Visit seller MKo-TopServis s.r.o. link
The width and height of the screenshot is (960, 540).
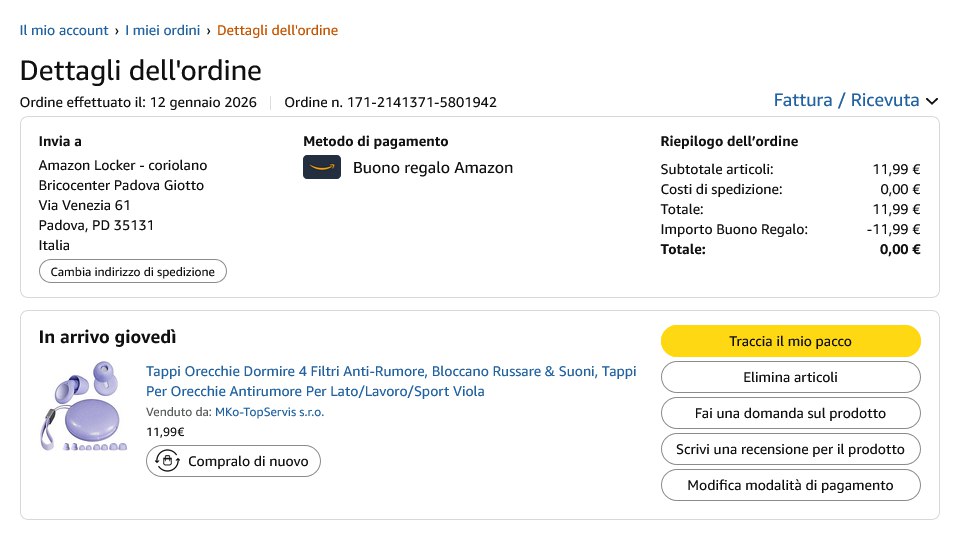269,412
